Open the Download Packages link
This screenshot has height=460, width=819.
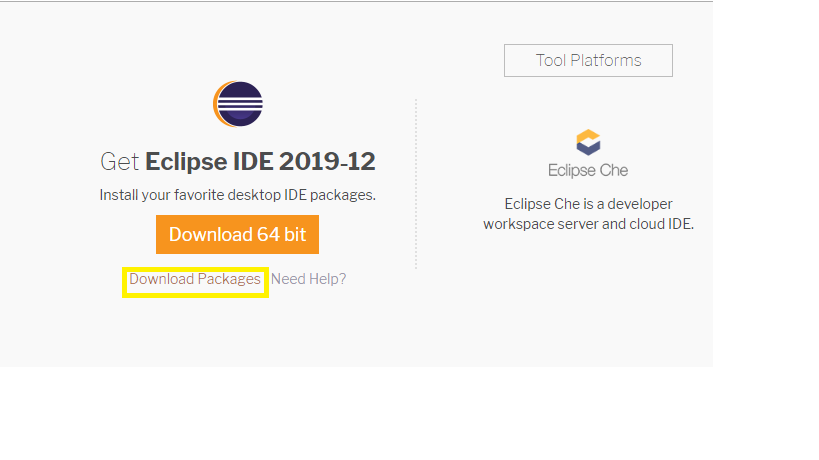195,279
